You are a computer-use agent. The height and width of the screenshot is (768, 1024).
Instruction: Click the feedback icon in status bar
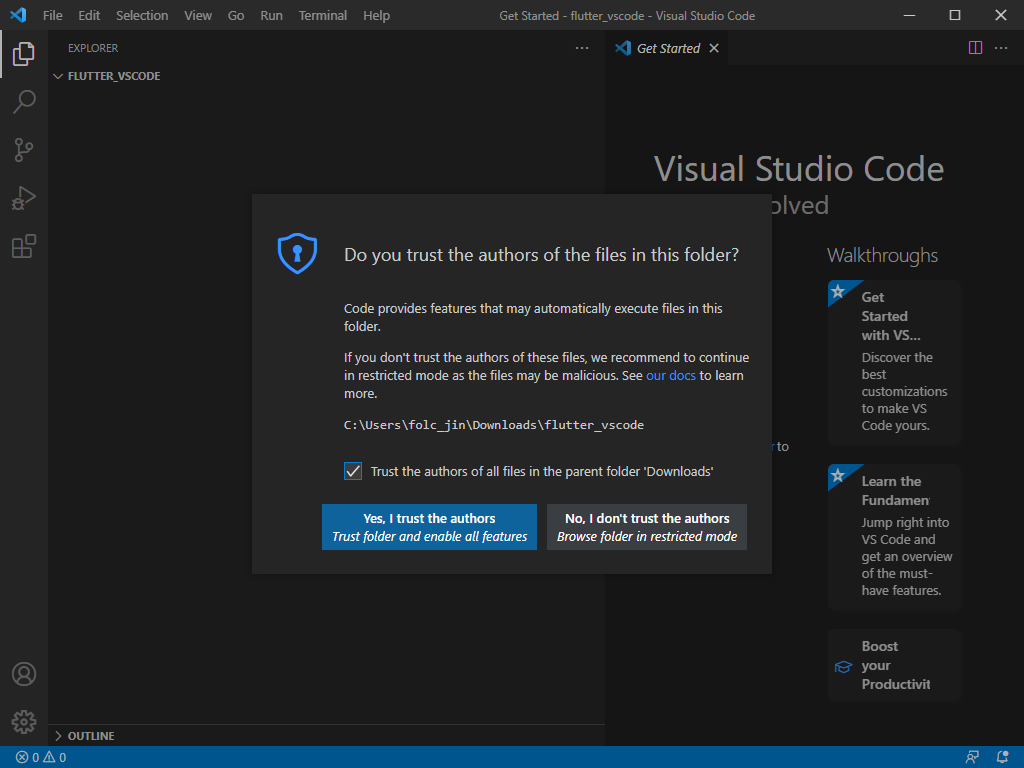point(972,758)
